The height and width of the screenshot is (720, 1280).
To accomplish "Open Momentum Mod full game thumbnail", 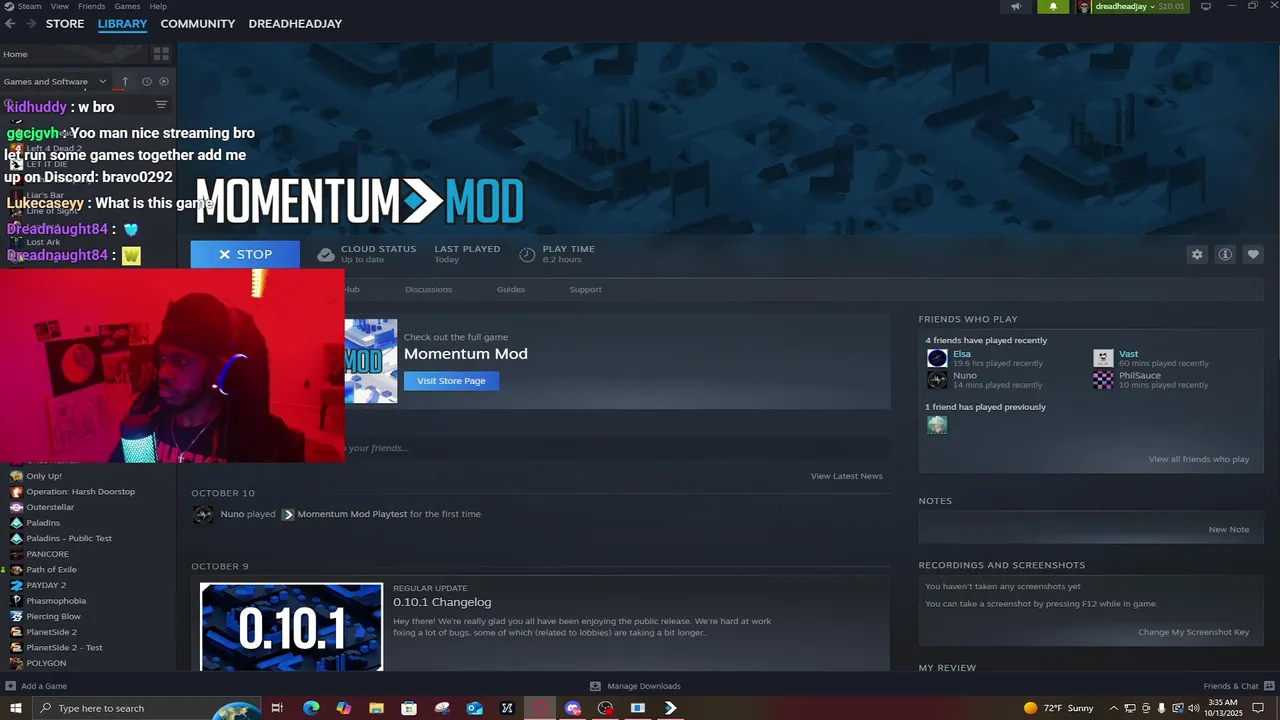I will point(371,361).
